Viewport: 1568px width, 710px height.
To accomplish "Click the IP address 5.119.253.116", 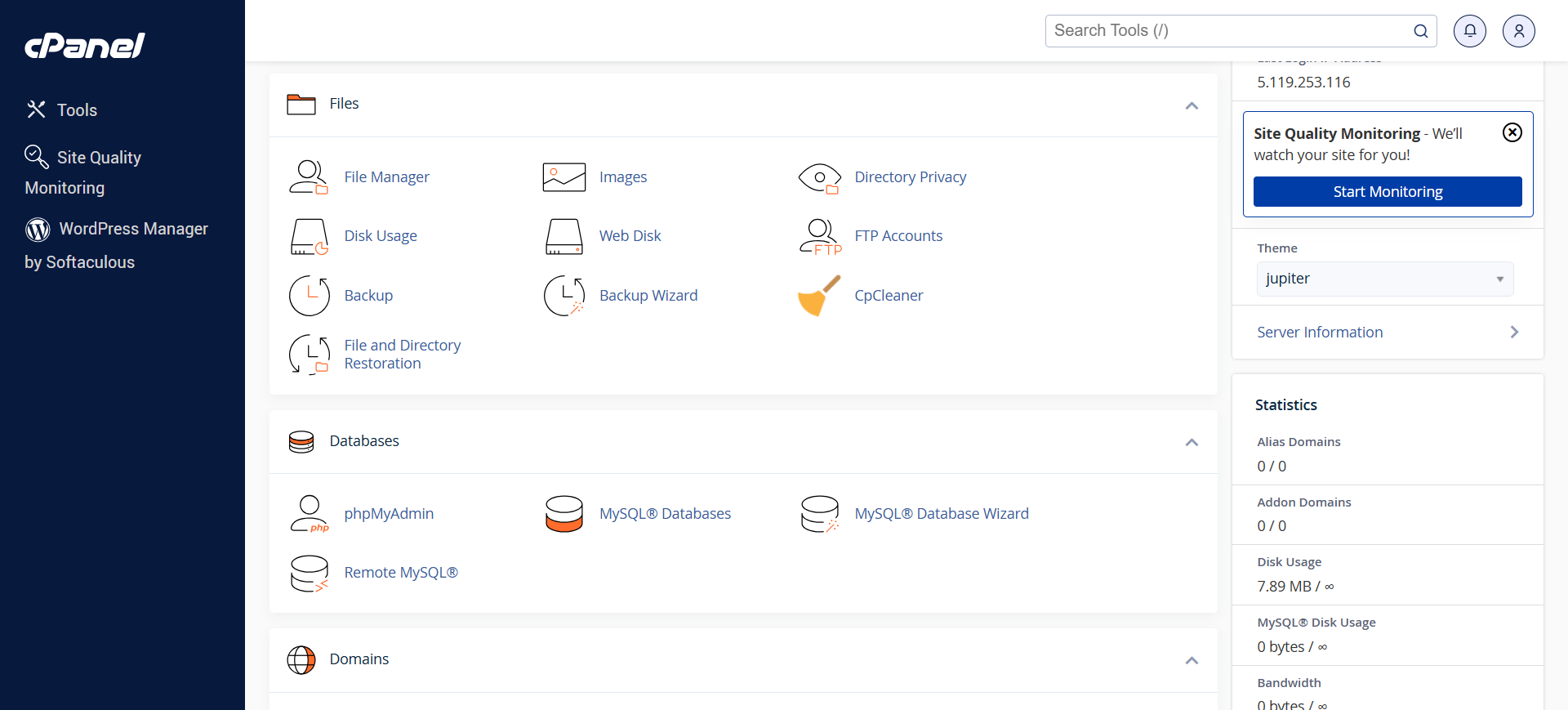I will tap(1303, 83).
